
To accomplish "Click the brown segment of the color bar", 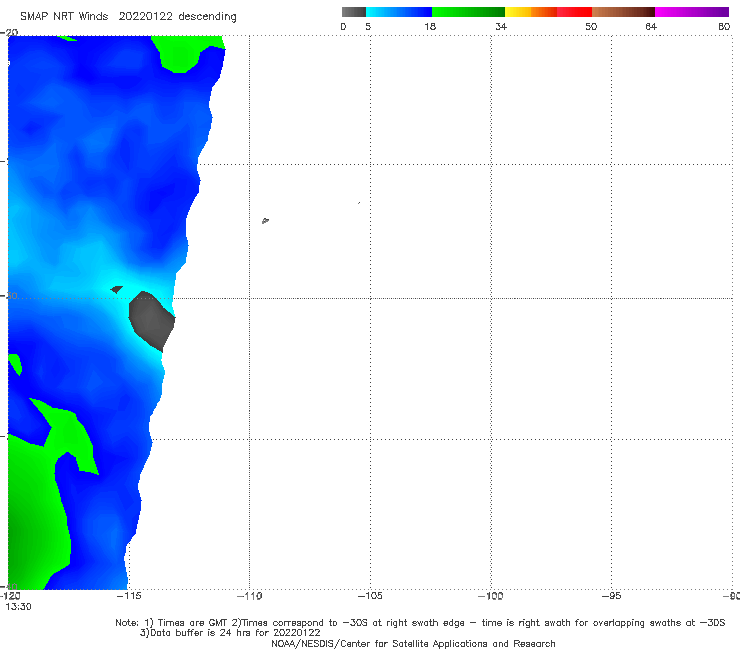I will pyautogui.click(x=623, y=12).
